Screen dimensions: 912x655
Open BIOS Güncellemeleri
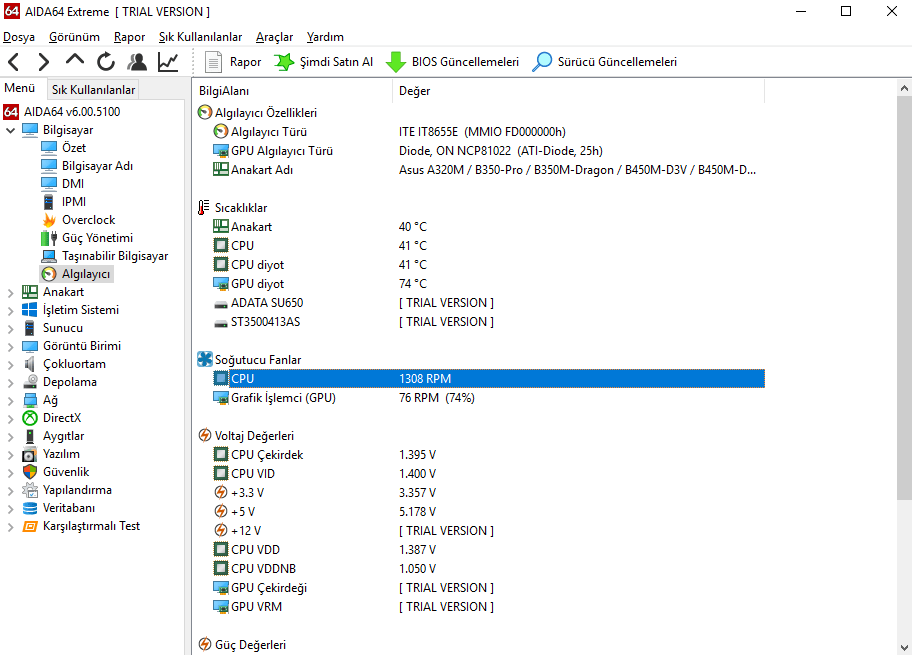tap(453, 62)
